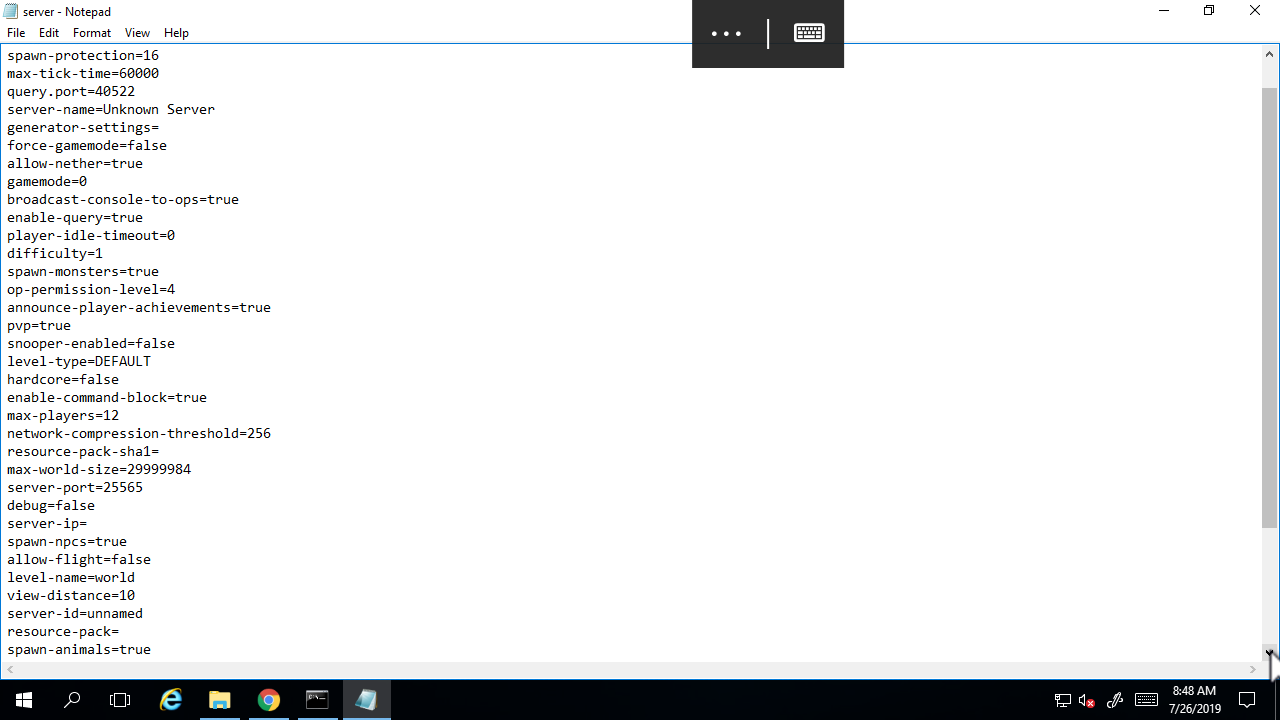Click the 'debug=false' line
This screenshot has height=720, width=1280.
tap(51, 505)
